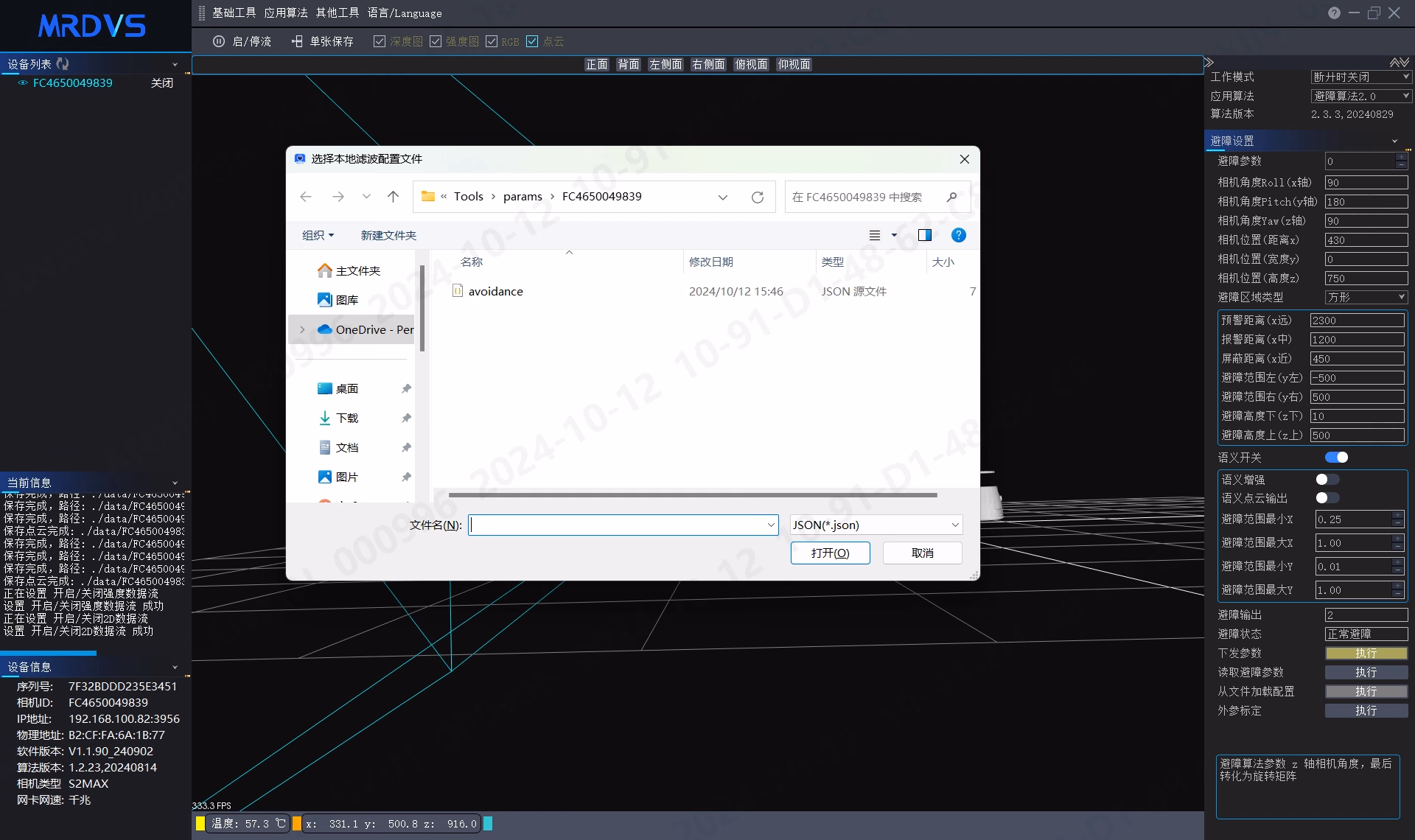This screenshot has height=840, width=1415.
Task: Toggle the RGB checkbox
Action: 492,41
